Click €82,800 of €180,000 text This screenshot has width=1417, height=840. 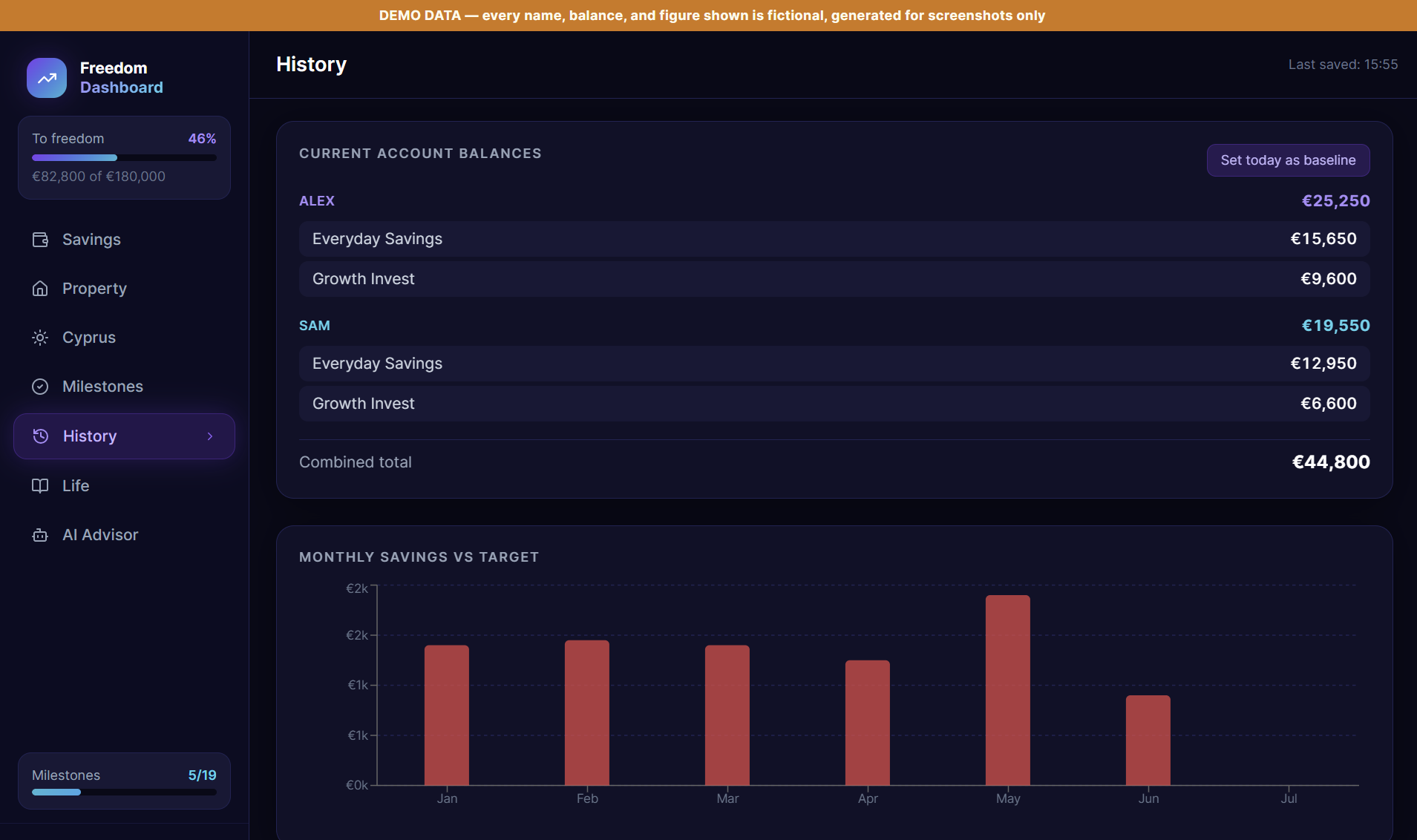(x=99, y=177)
